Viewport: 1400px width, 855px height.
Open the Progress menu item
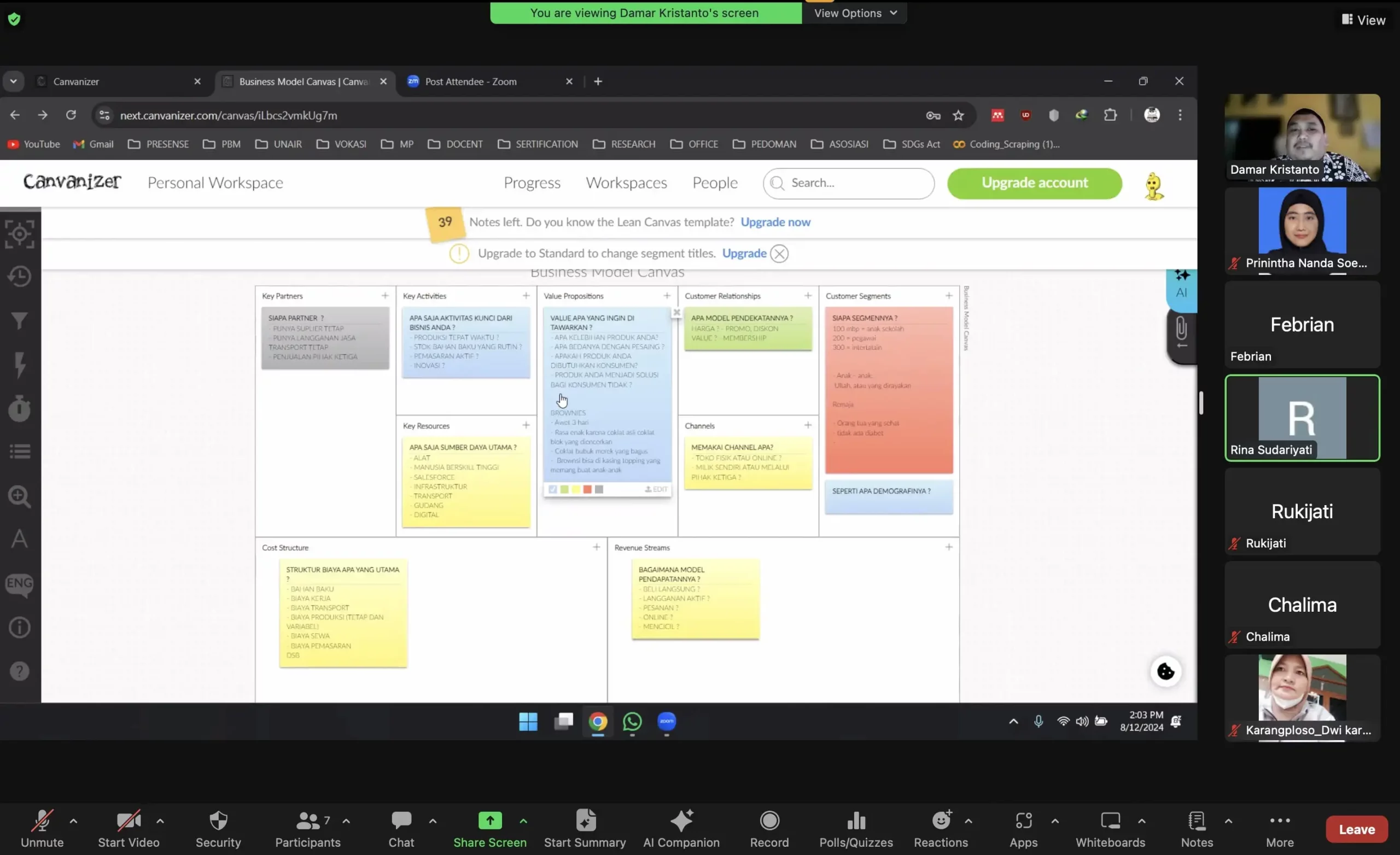pyautogui.click(x=532, y=183)
